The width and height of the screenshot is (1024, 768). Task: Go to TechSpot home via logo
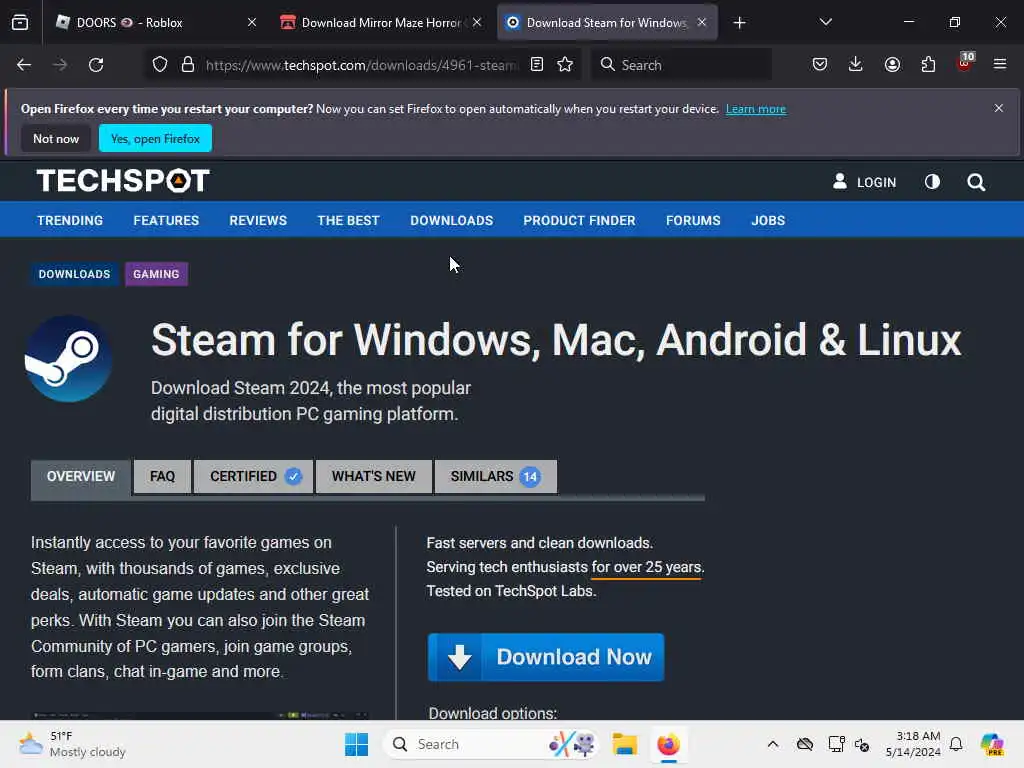coord(123,181)
